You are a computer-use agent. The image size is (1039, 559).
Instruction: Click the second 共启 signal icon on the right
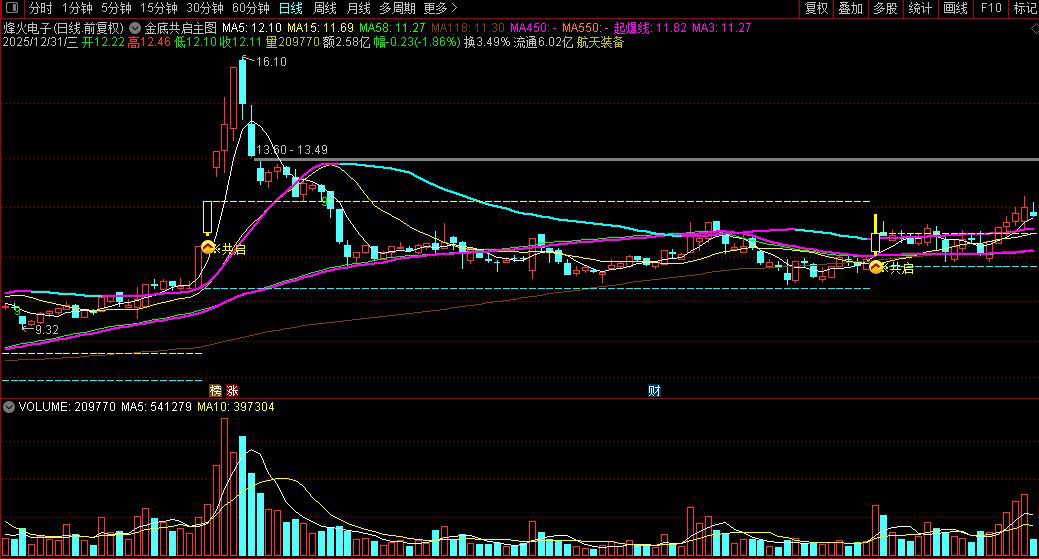(x=876, y=267)
